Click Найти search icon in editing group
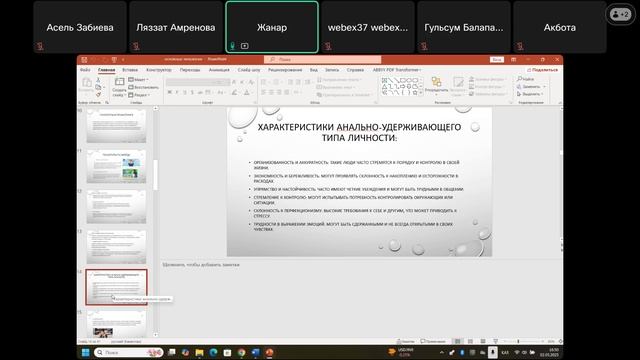 525,79
